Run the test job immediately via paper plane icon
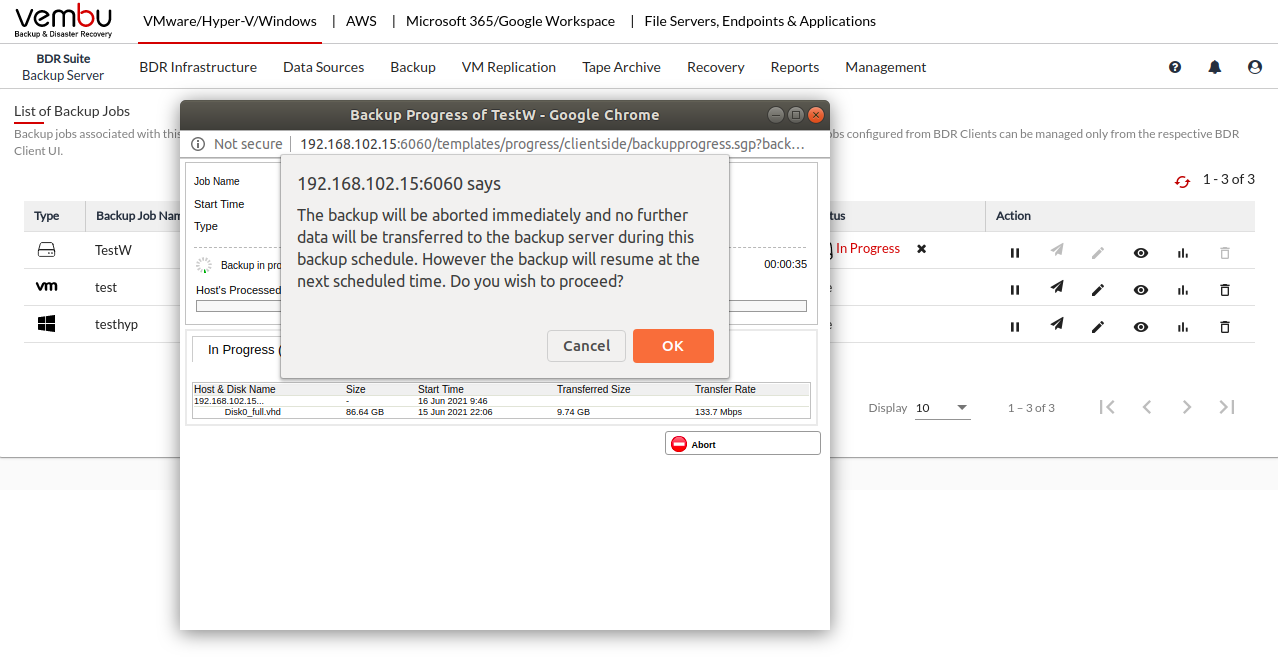Viewport: 1278px width, 668px height. point(1056,289)
